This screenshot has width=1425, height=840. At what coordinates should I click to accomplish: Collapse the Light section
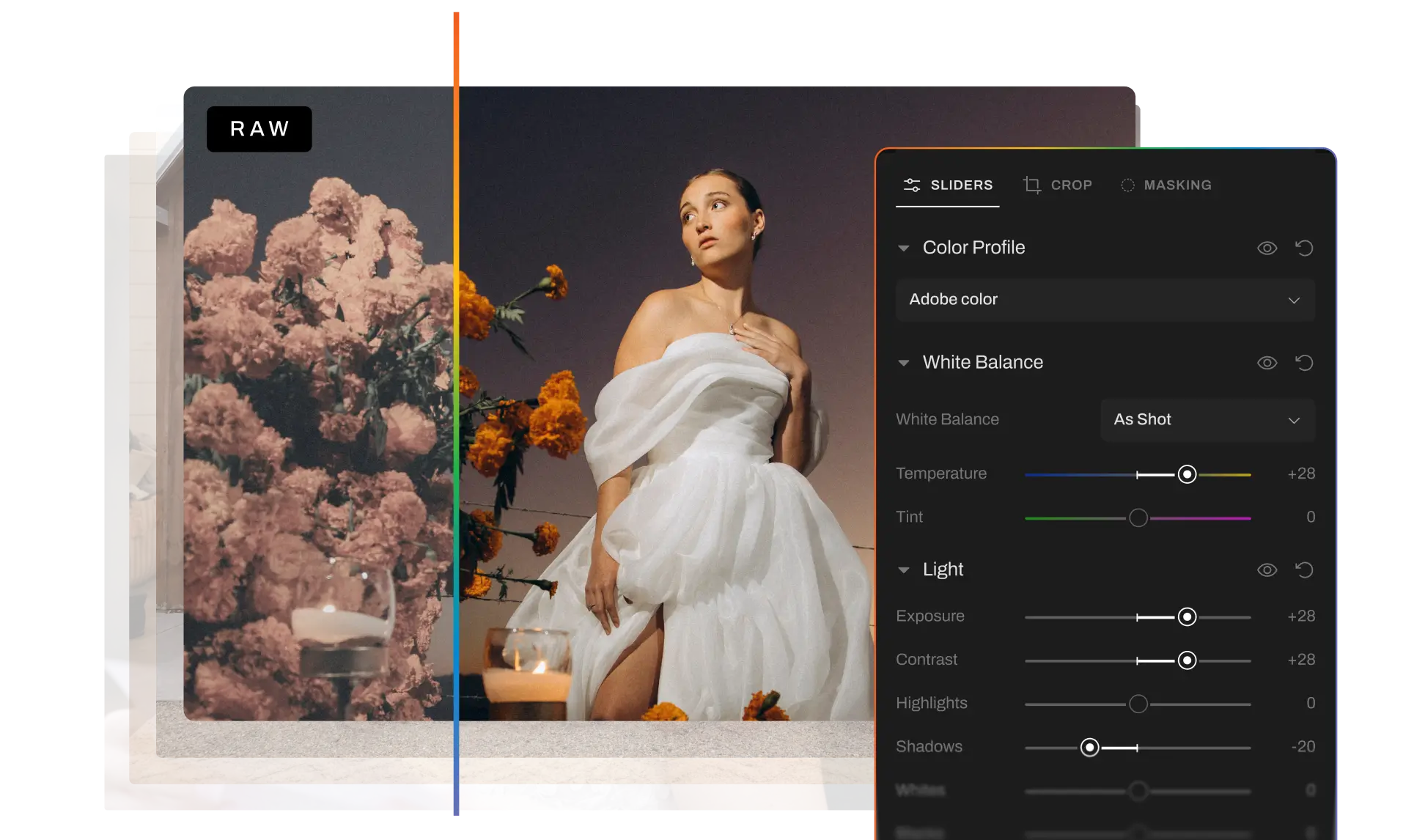pos(904,570)
